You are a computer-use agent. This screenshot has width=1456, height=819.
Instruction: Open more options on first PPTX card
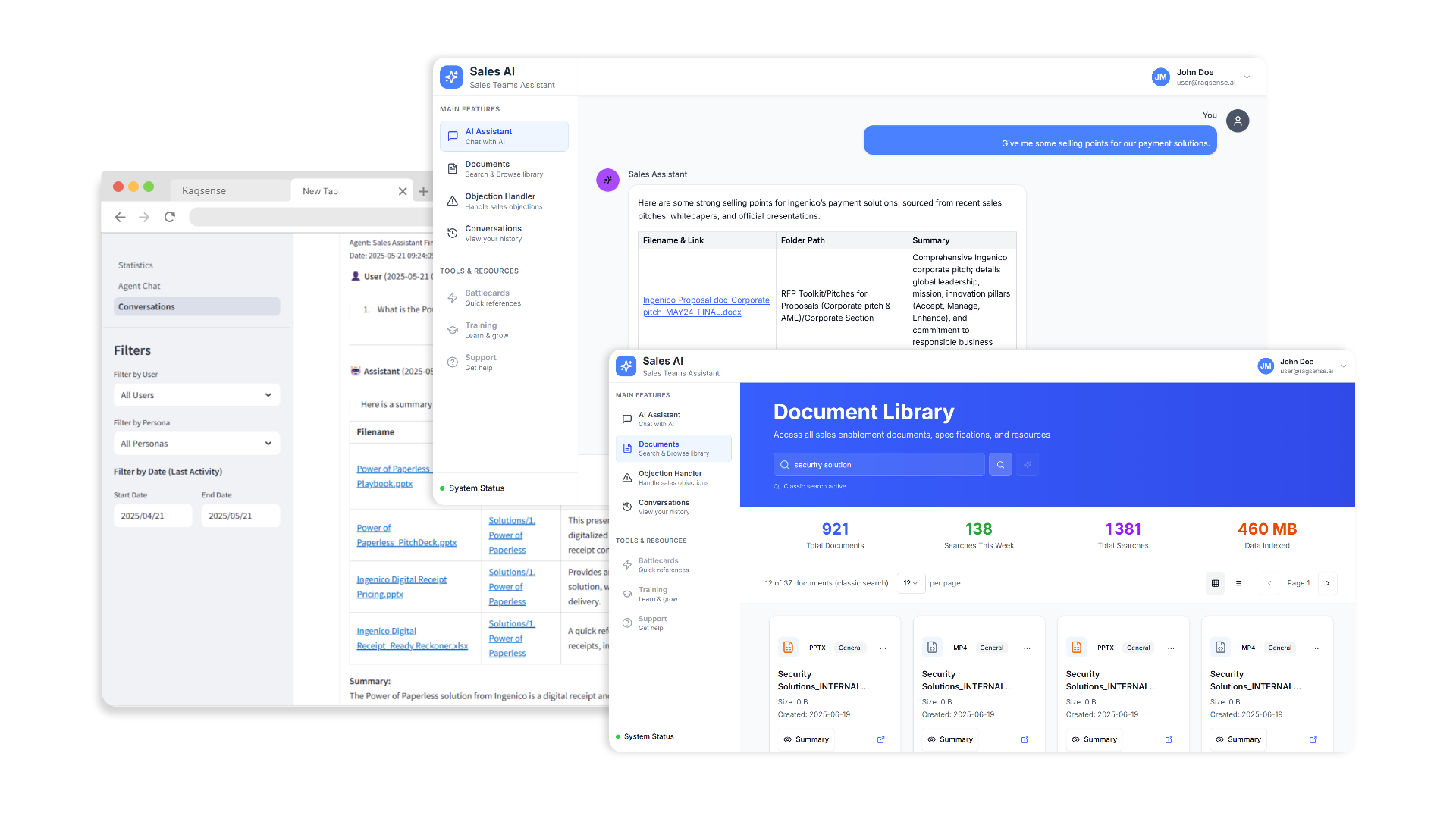pos(883,648)
